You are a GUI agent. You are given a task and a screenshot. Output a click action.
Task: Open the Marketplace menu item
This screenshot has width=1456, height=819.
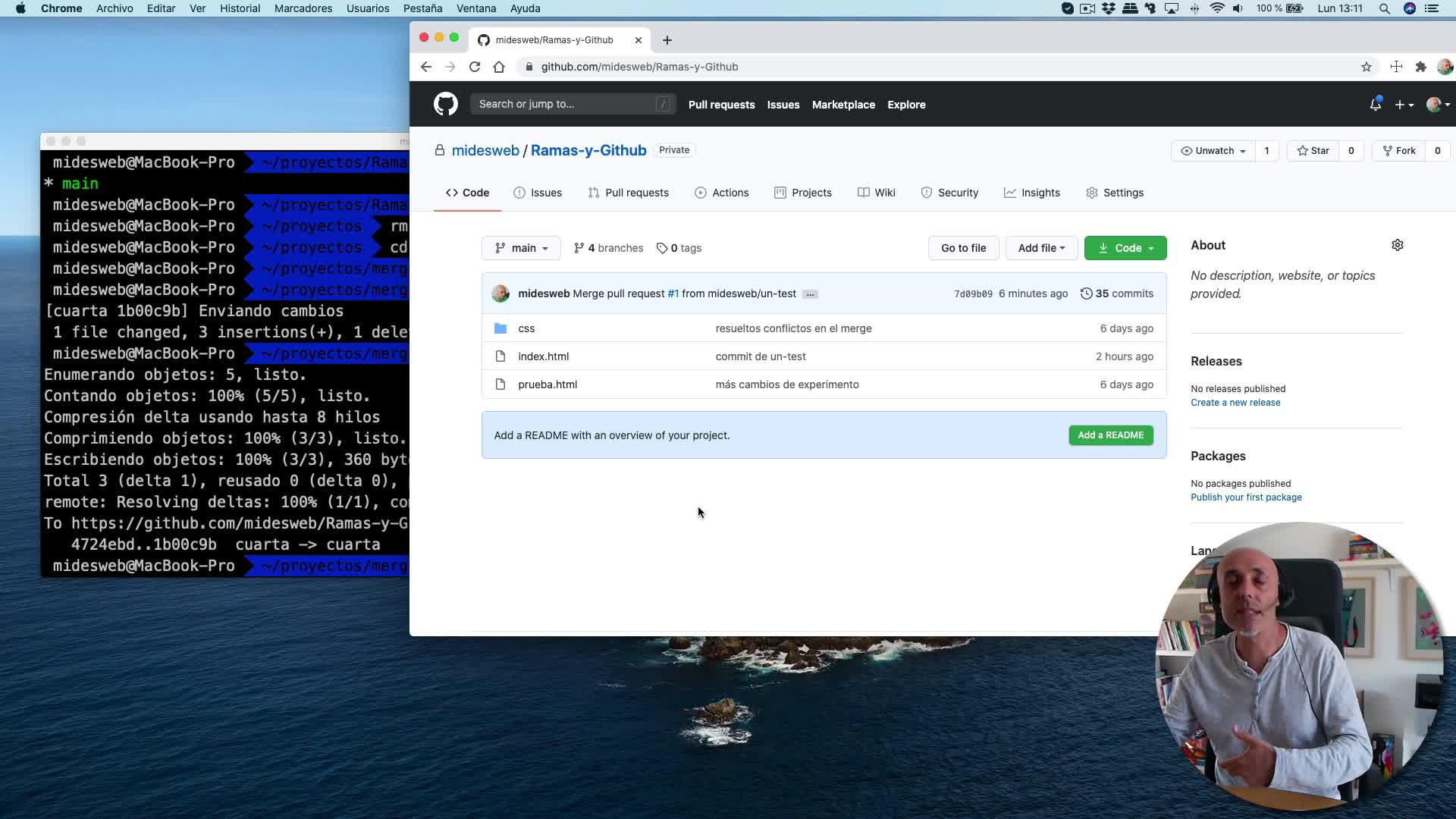(x=843, y=105)
